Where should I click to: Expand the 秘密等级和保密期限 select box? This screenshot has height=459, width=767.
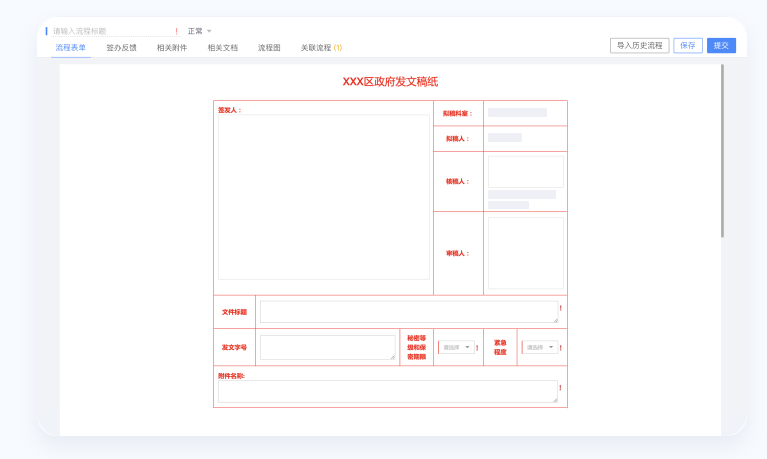(457, 347)
